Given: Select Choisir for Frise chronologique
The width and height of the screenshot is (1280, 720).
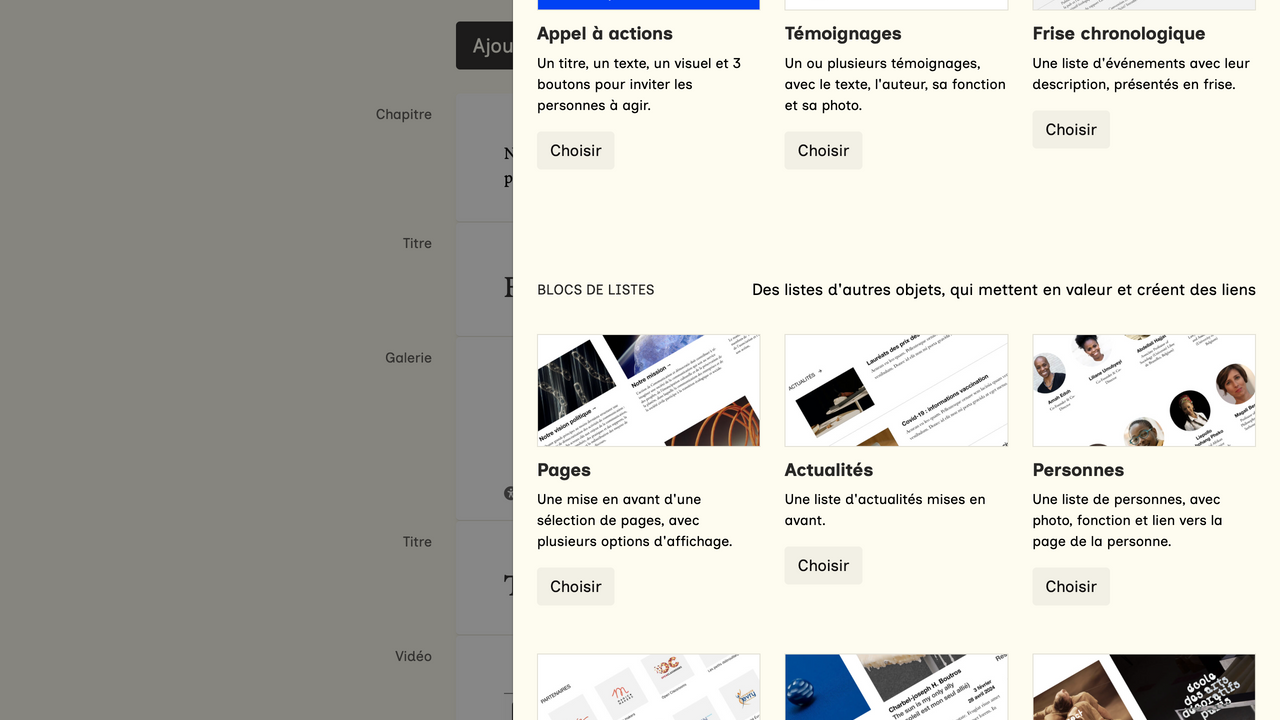Looking at the screenshot, I should point(1070,129).
